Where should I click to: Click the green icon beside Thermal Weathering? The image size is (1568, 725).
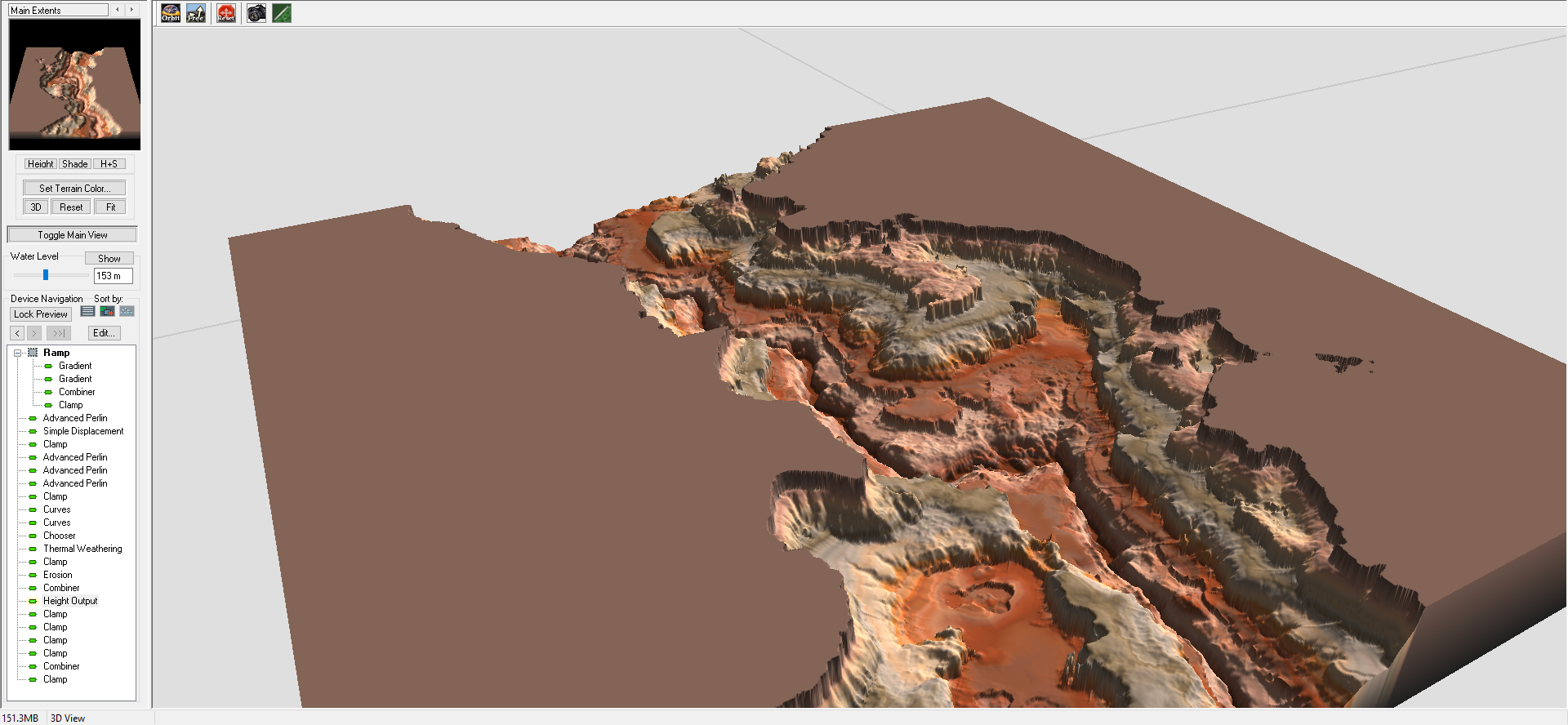click(33, 549)
